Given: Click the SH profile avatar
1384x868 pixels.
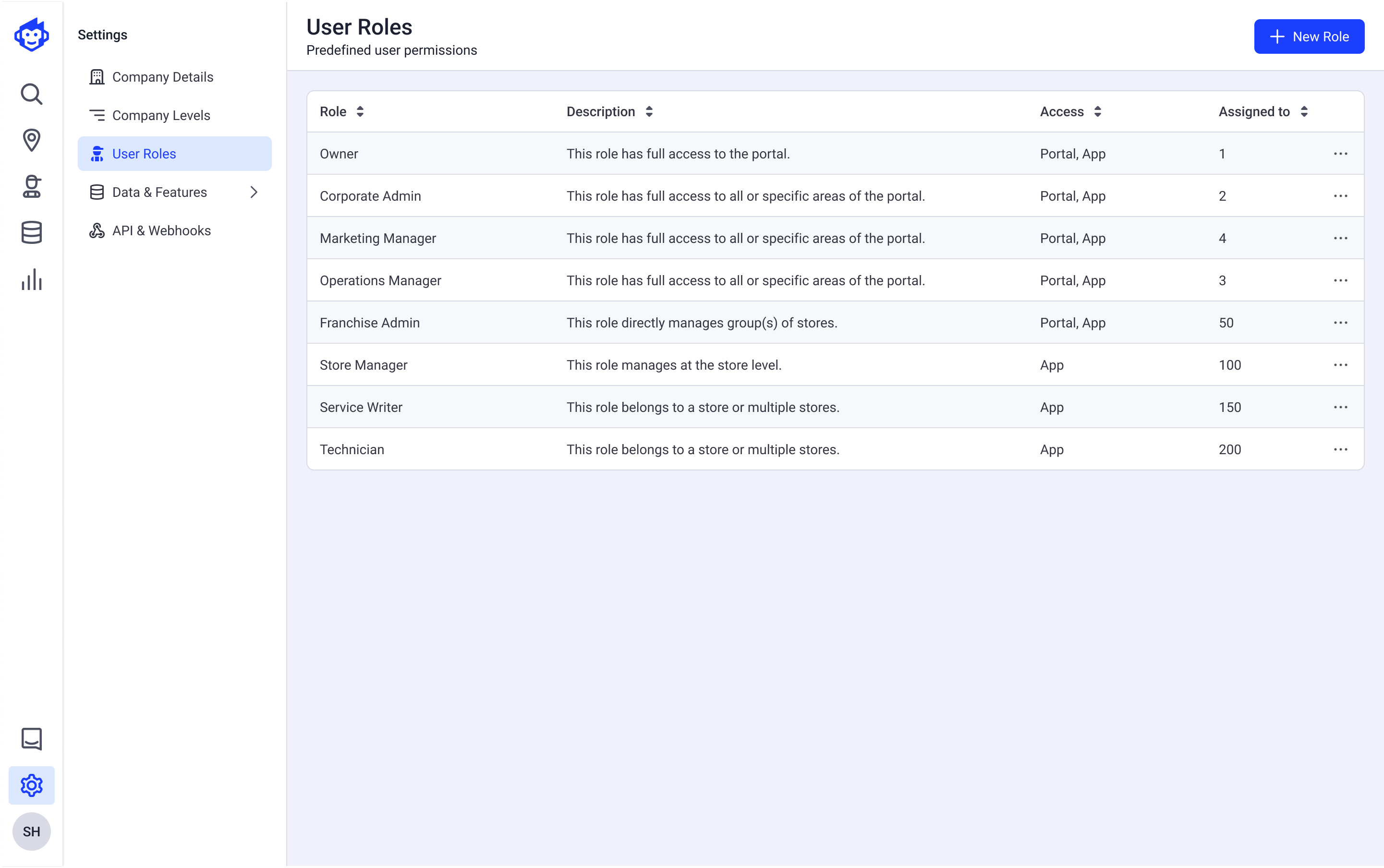Looking at the screenshot, I should click(x=32, y=831).
